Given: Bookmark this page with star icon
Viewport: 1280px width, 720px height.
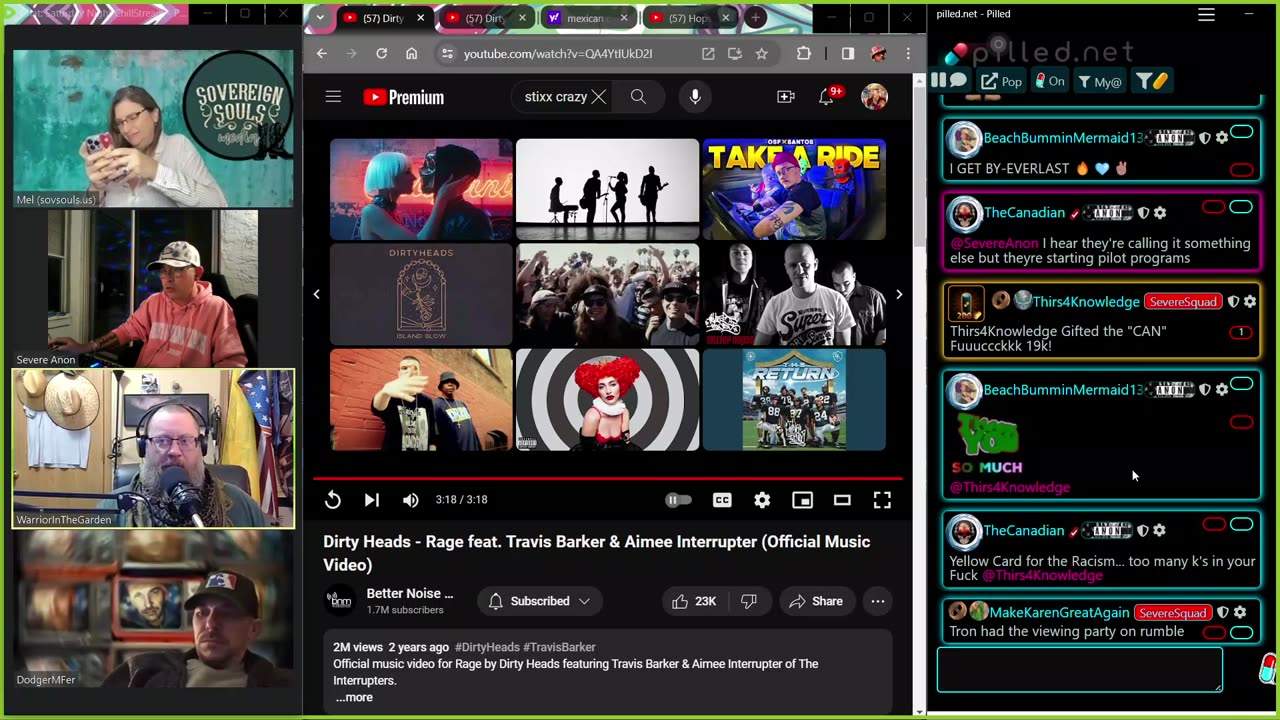Looking at the screenshot, I should click(x=762, y=54).
